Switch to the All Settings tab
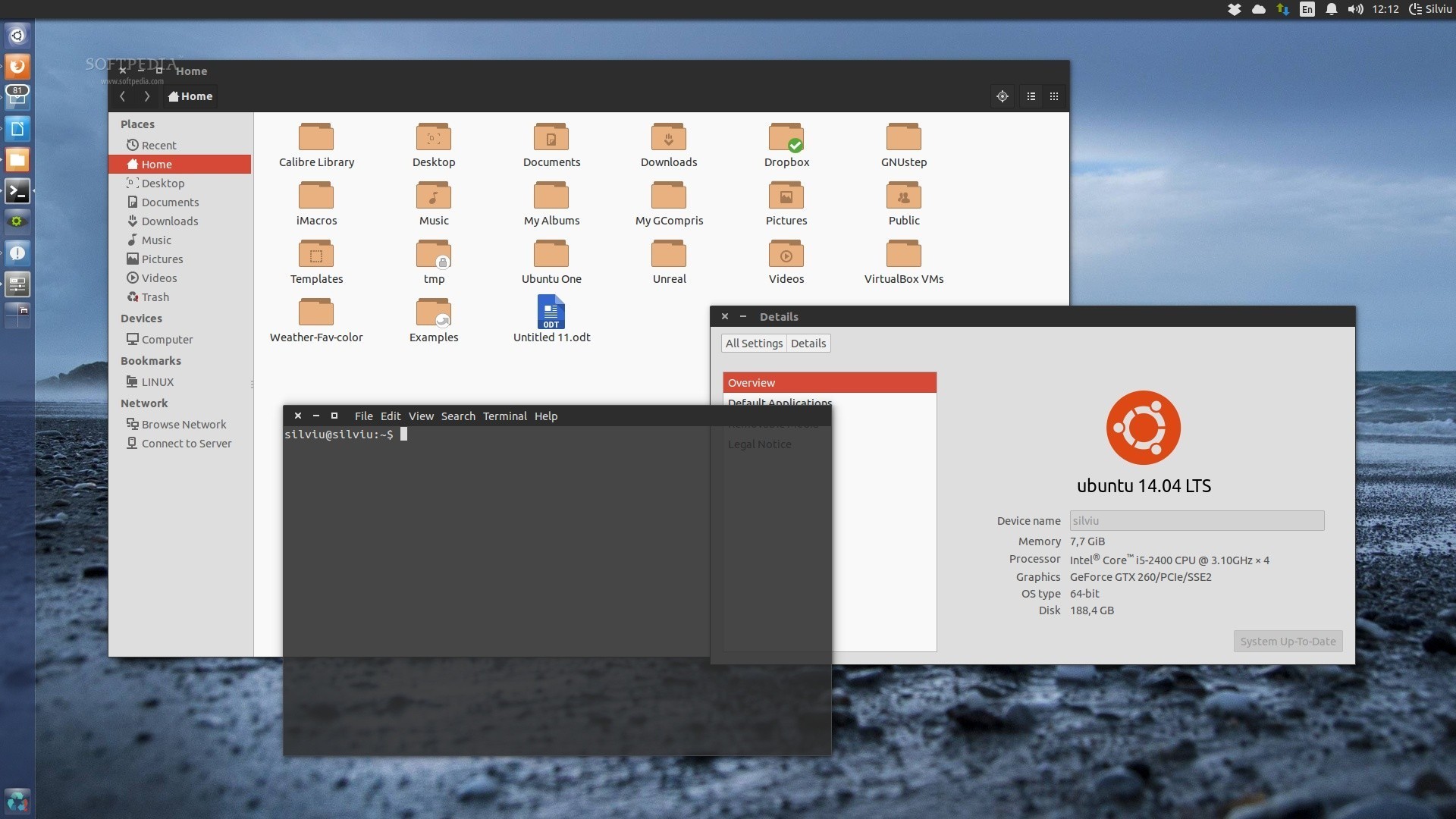Viewport: 1456px width, 819px height. [x=753, y=343]
